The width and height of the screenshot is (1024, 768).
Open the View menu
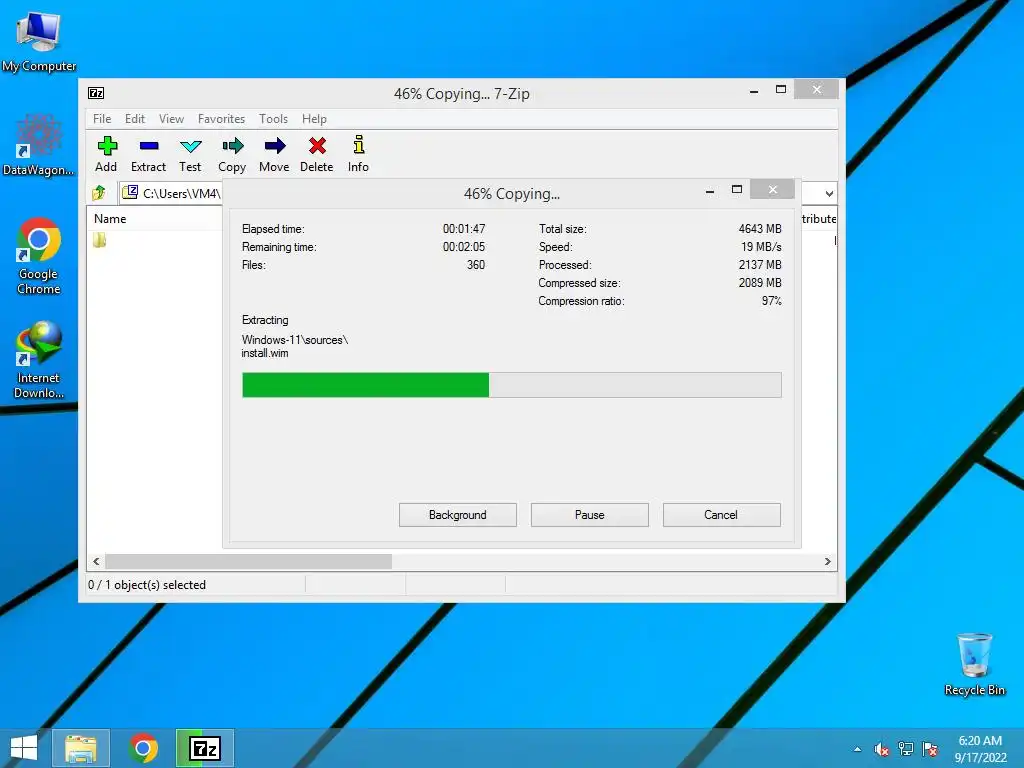coord(171,119)
